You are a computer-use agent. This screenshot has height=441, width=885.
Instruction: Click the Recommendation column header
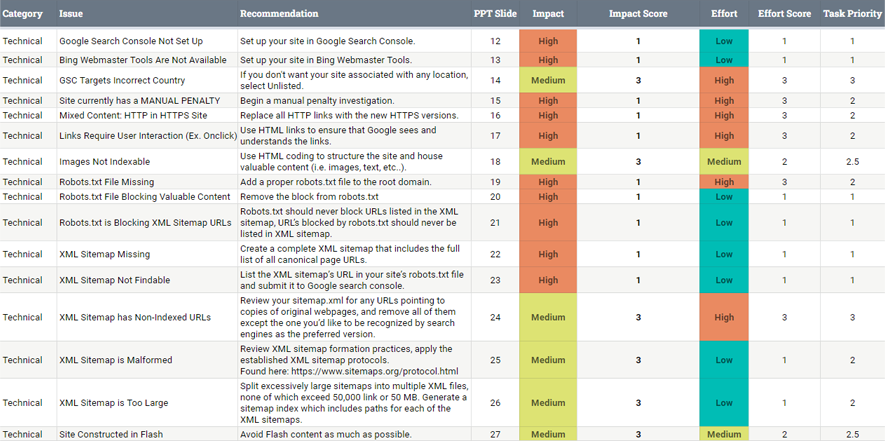pyautogui.click(x=279, y=14)
